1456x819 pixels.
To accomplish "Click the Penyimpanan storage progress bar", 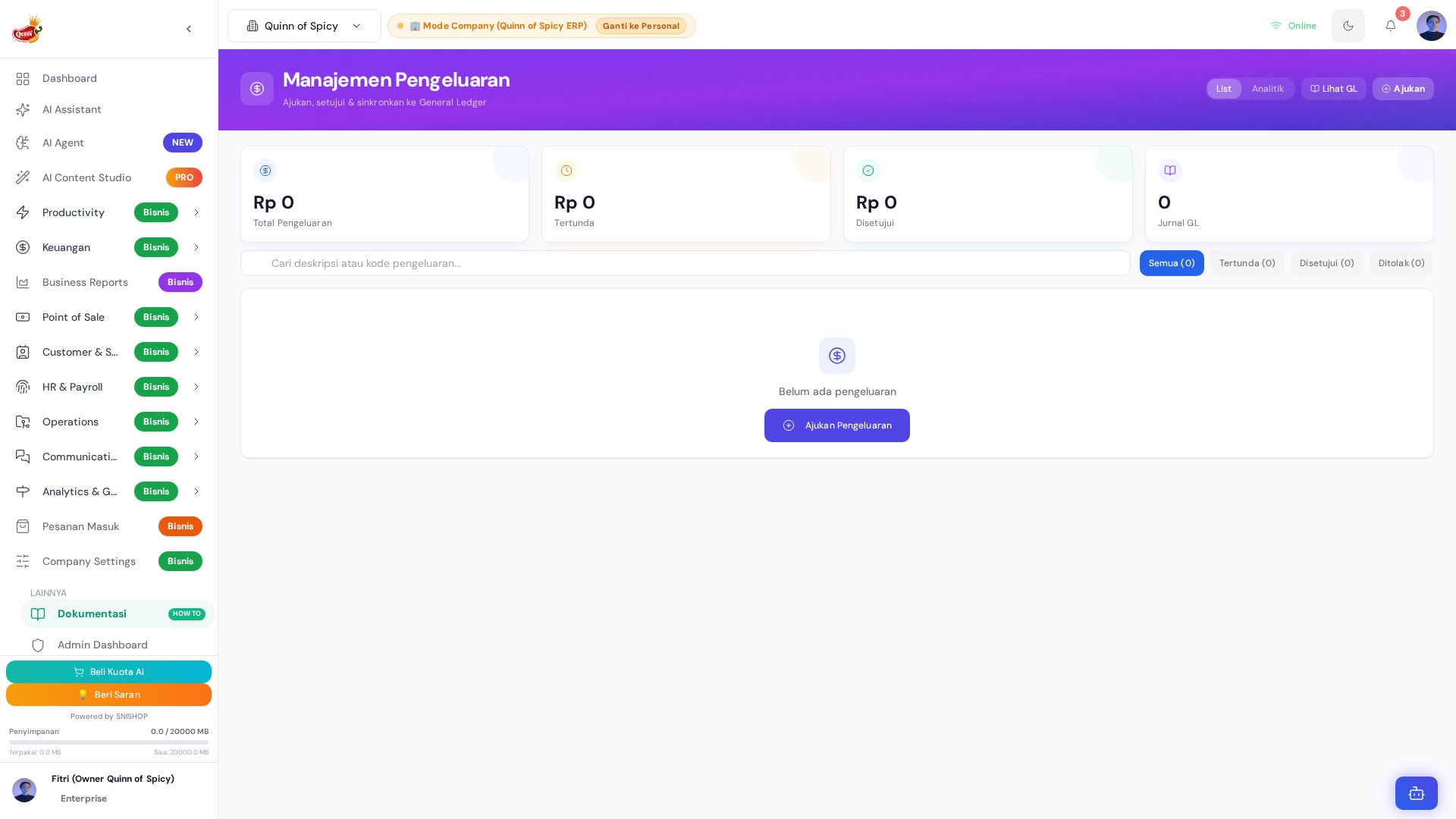I will (108, 742).
